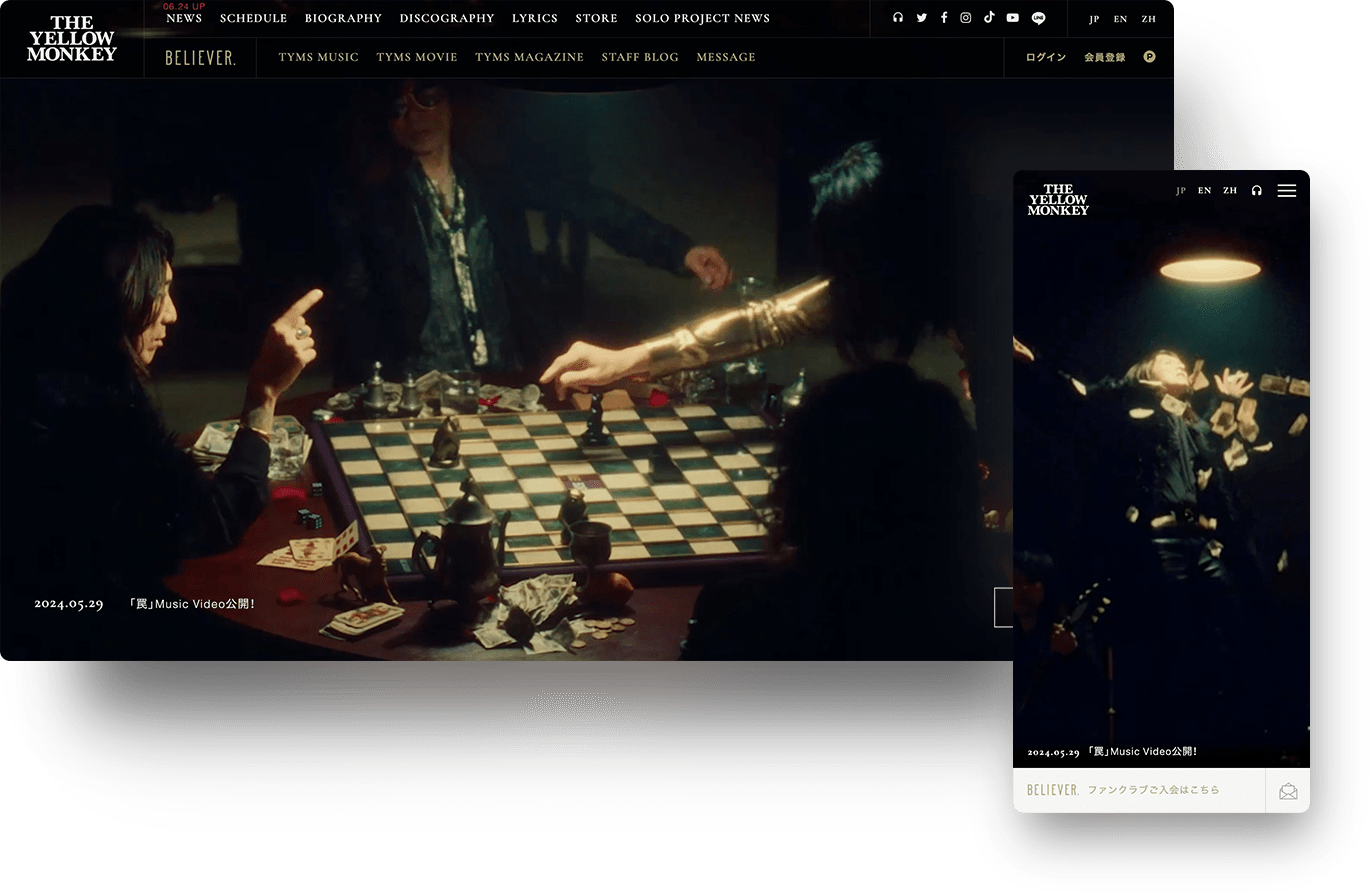
Task: Open the SCHEDULE menu item
Action: (253, 18)
